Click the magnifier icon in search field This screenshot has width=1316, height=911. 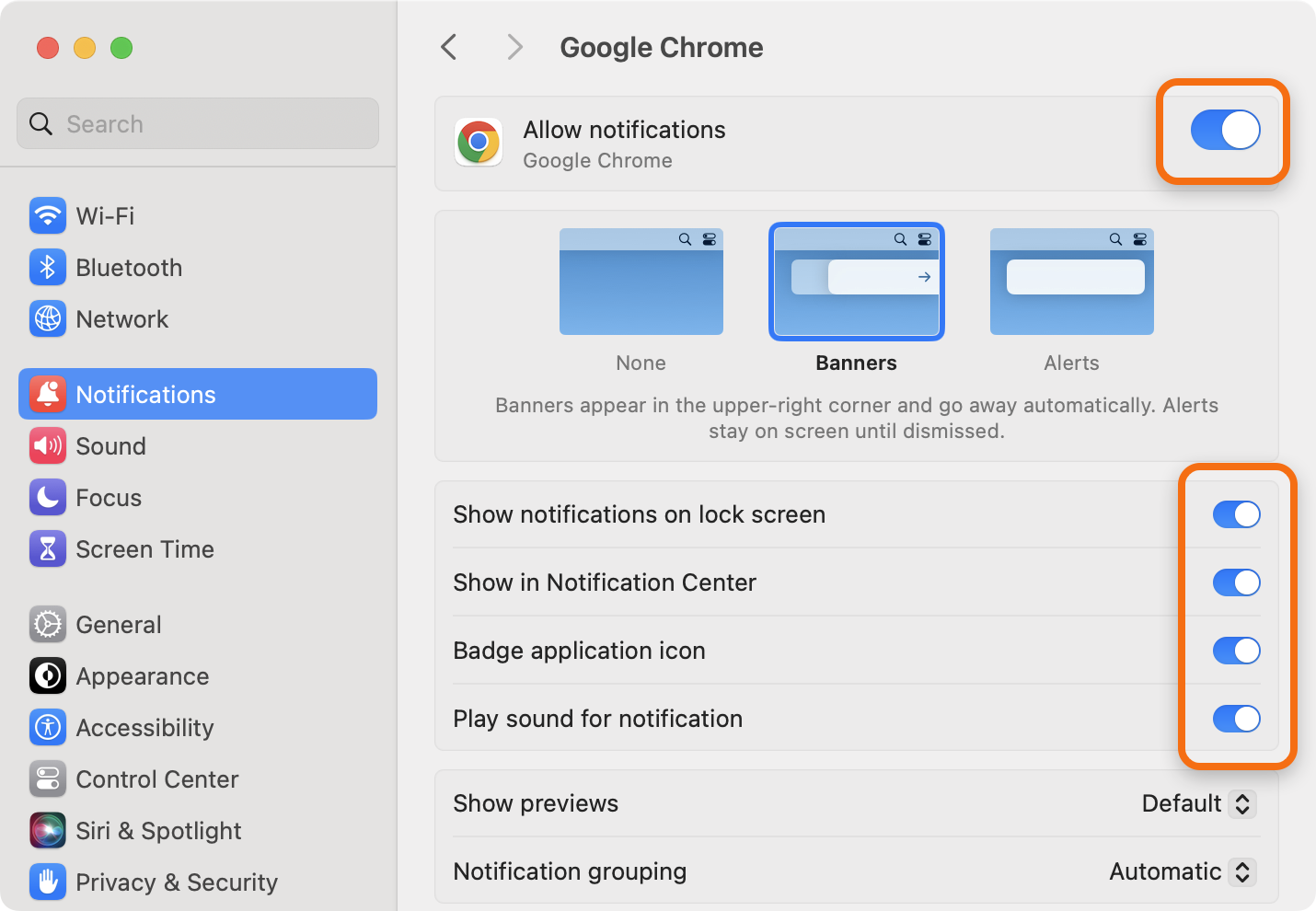(x=41, y=124)
